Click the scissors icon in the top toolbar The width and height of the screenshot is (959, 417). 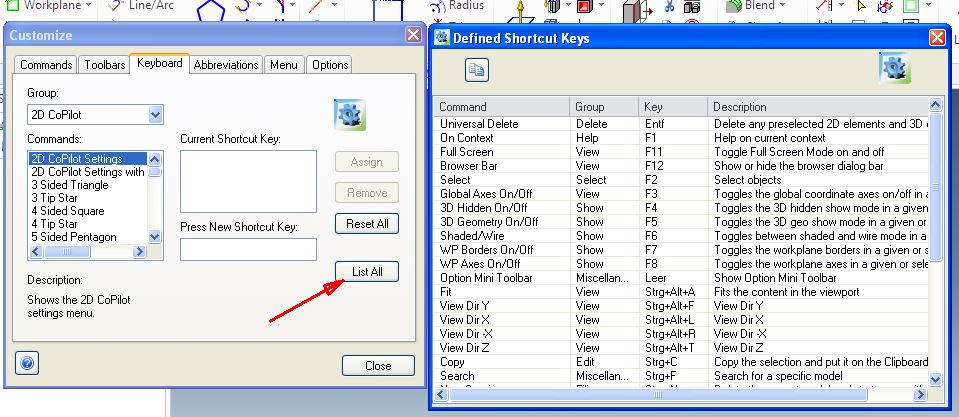coord(668,7)
